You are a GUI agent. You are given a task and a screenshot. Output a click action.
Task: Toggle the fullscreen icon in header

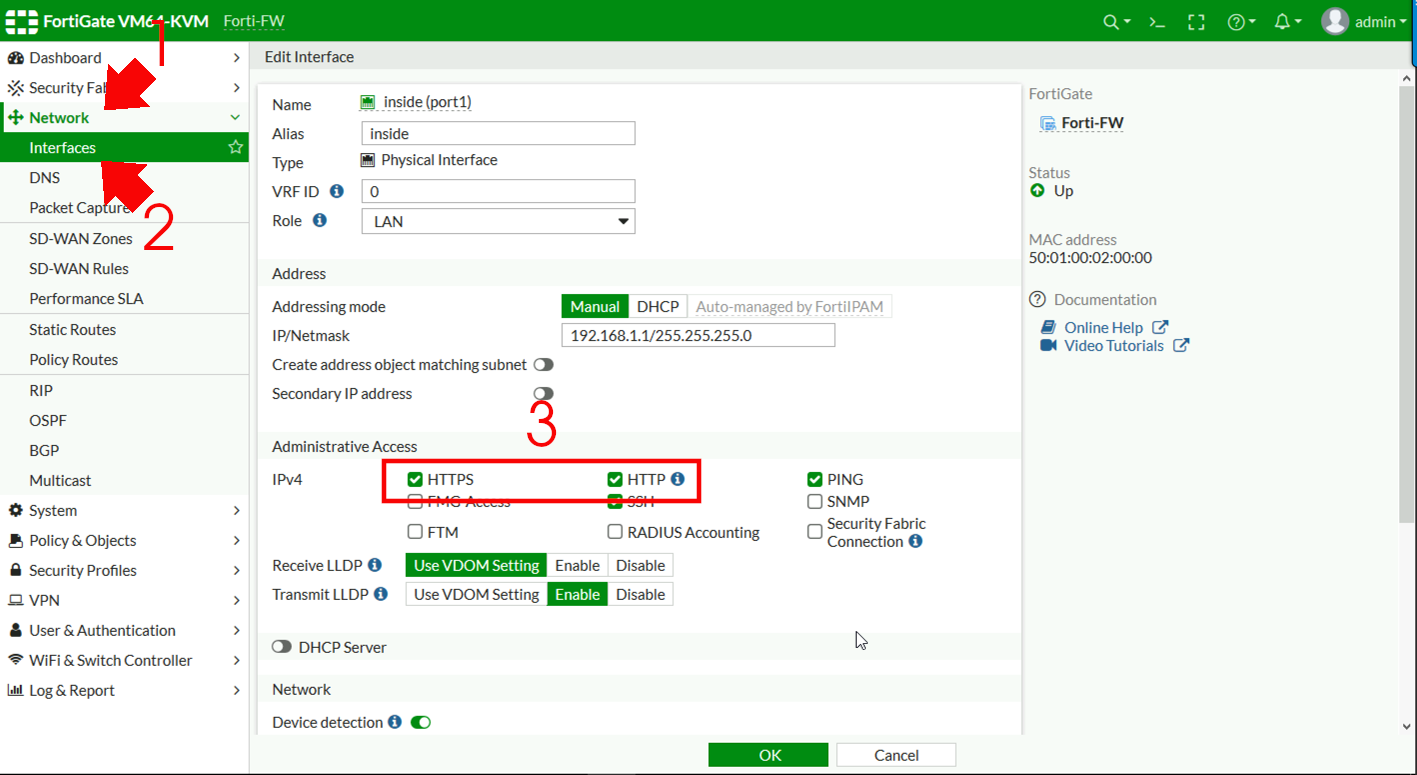pos(1196,22)
